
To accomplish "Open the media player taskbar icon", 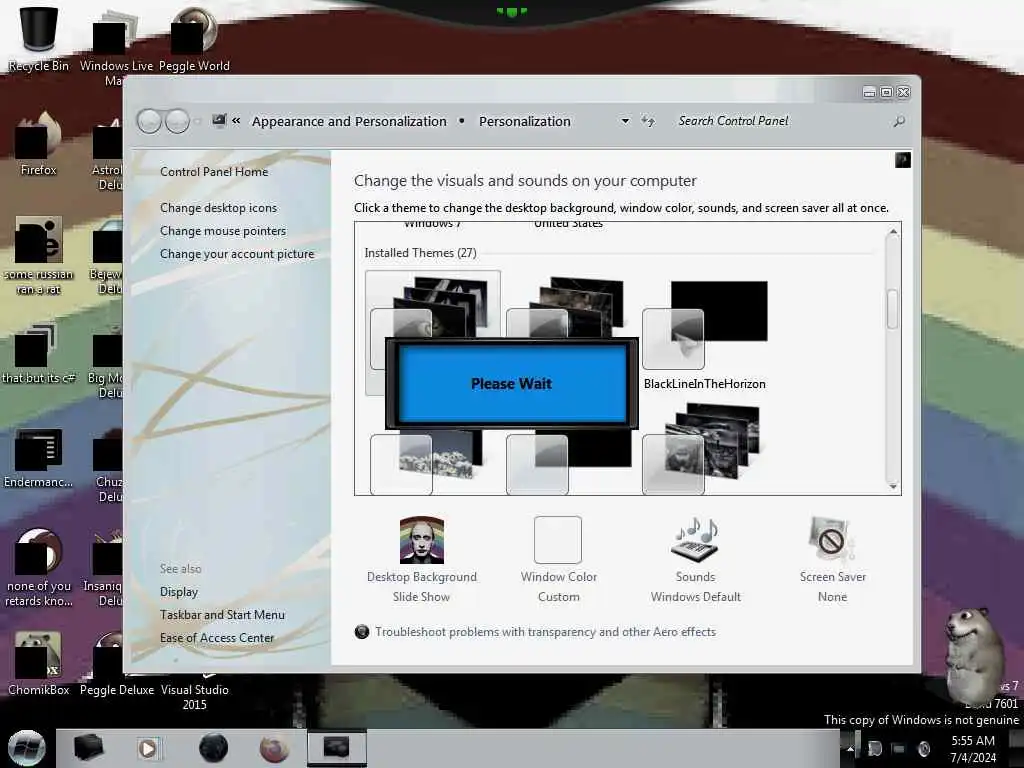I will pos(148,748).
